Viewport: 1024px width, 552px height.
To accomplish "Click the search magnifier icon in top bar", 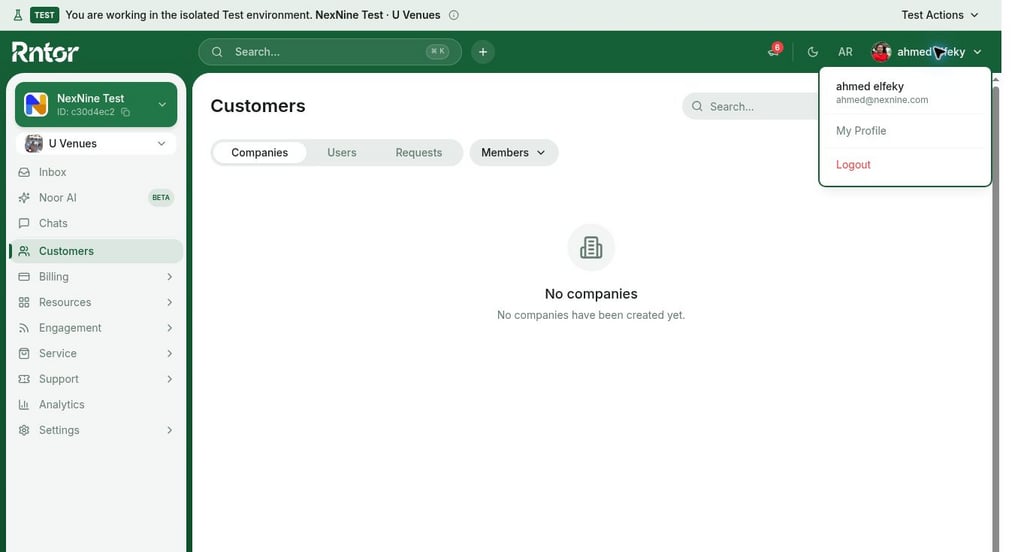I will pos(217,52).
